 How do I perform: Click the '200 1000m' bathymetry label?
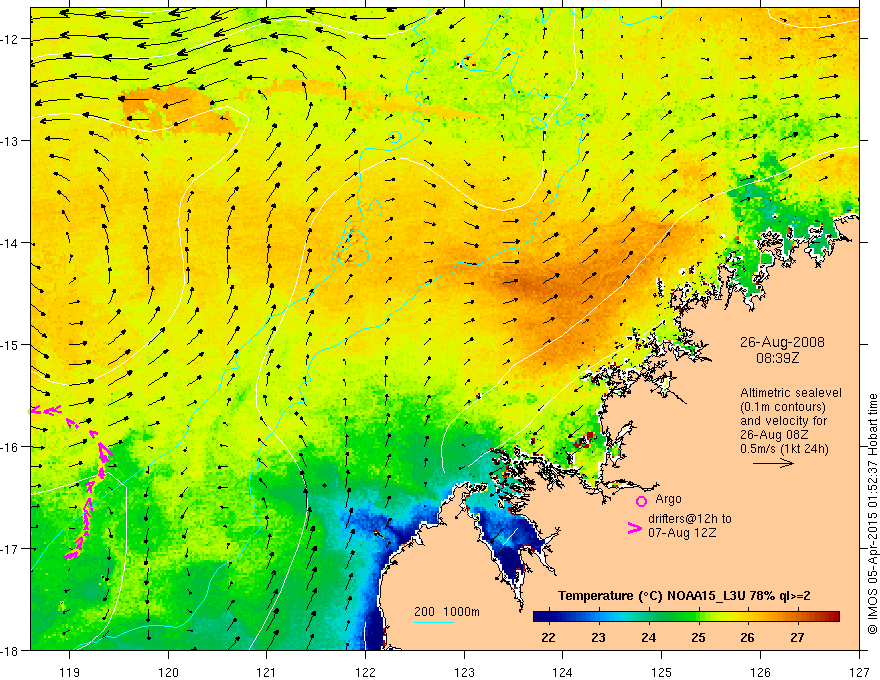[x=447, y=612]
